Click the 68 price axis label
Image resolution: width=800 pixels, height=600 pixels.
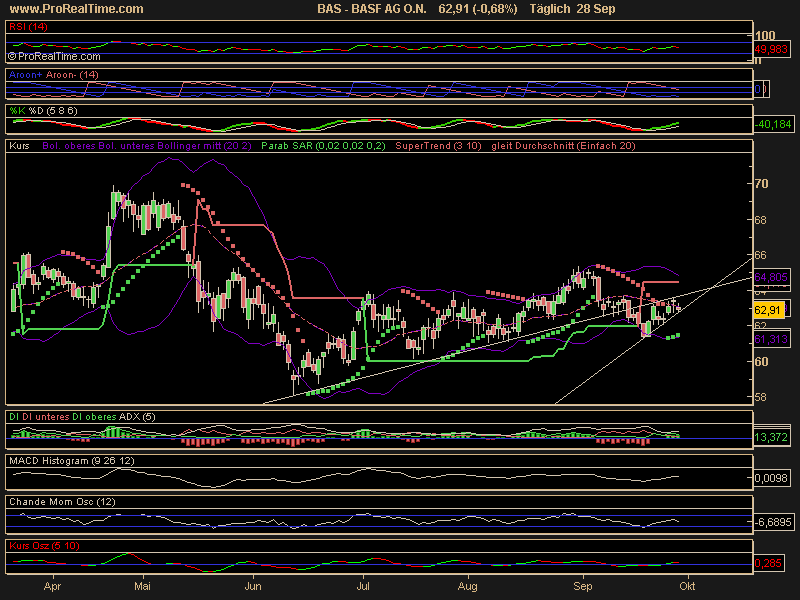point(760,220)
